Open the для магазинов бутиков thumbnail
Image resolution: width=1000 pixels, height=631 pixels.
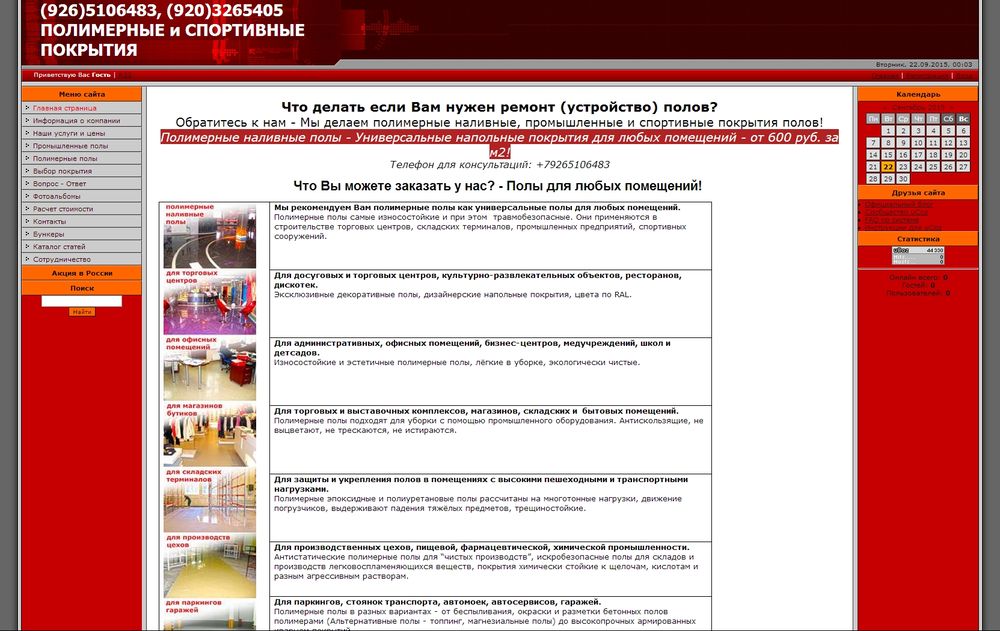tap(209, 435)
